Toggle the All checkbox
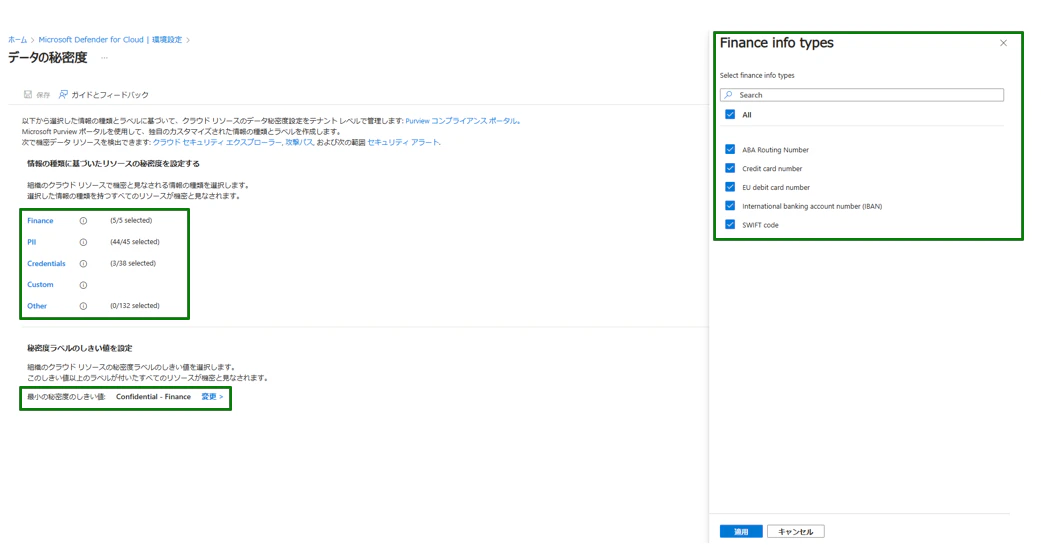This screenshot has width=1041, height=553. coord(730,115)
